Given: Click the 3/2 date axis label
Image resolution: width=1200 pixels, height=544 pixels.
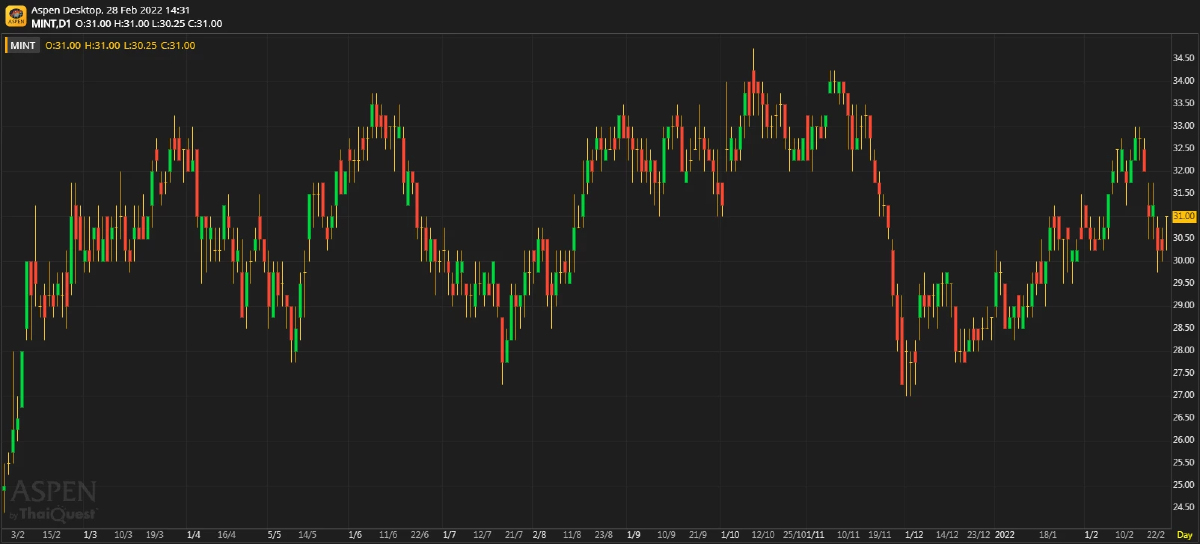Looking at the screenshot, I should 19,535.
